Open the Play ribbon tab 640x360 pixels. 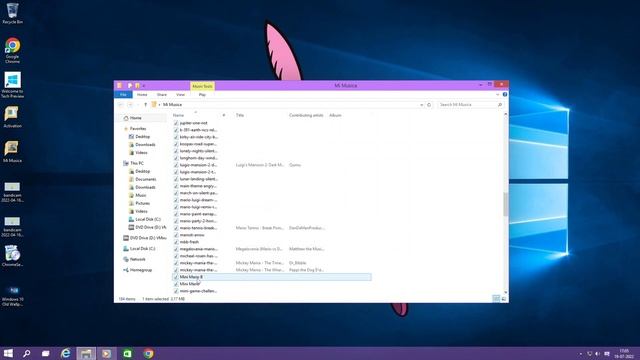[202, 94]
